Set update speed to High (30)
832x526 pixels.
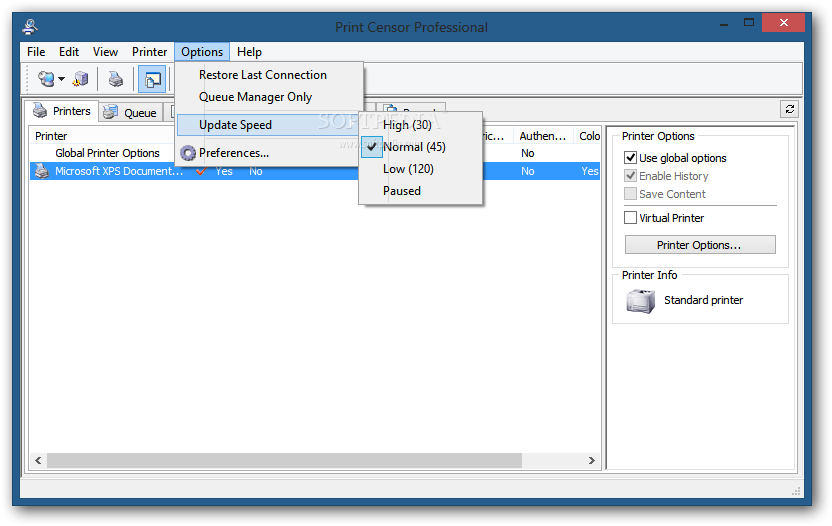[x=407, y=125]
